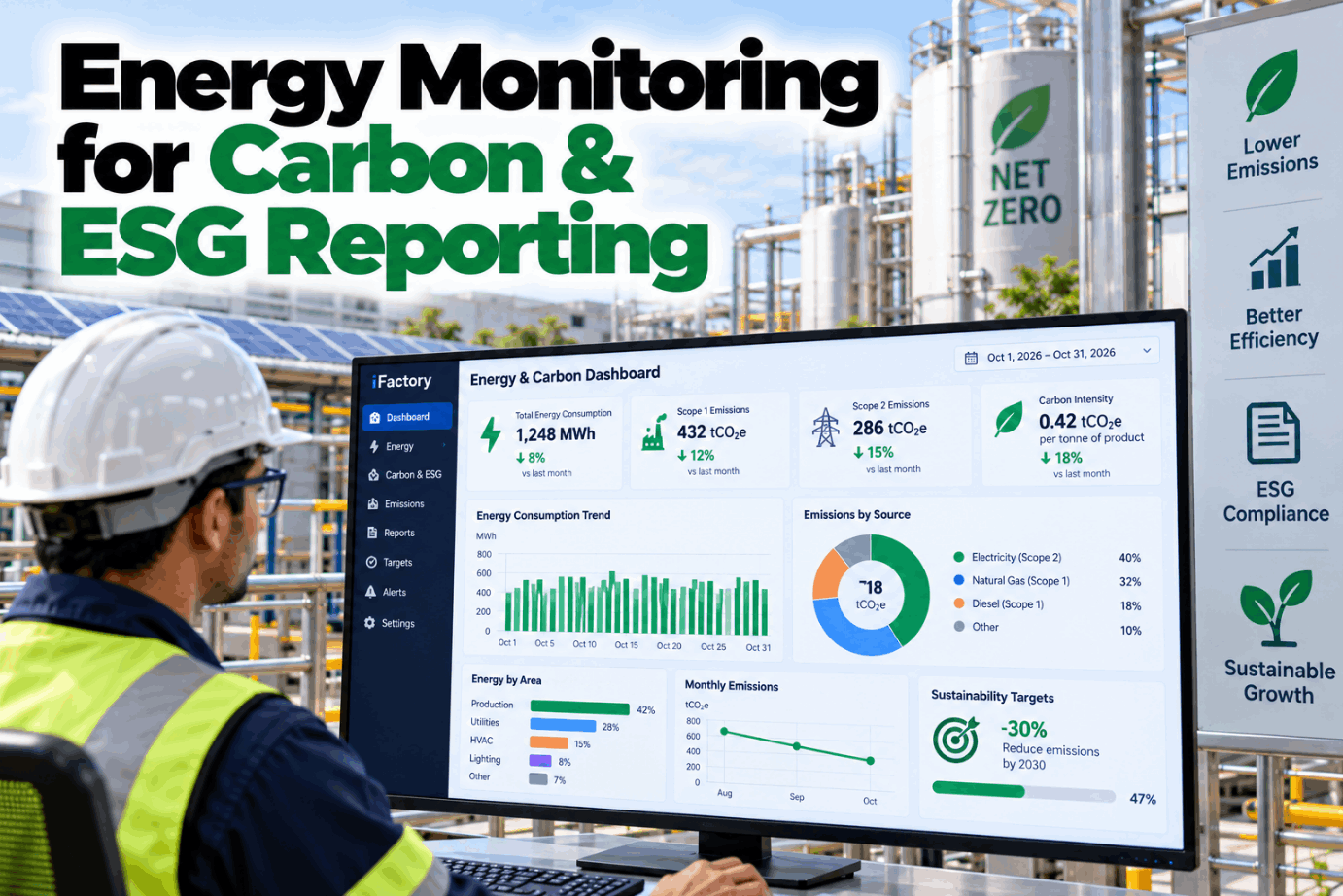Click the 32% Natural Gas share value
This screenshot has width=1343, height=896.
[x=1129, y=581]
